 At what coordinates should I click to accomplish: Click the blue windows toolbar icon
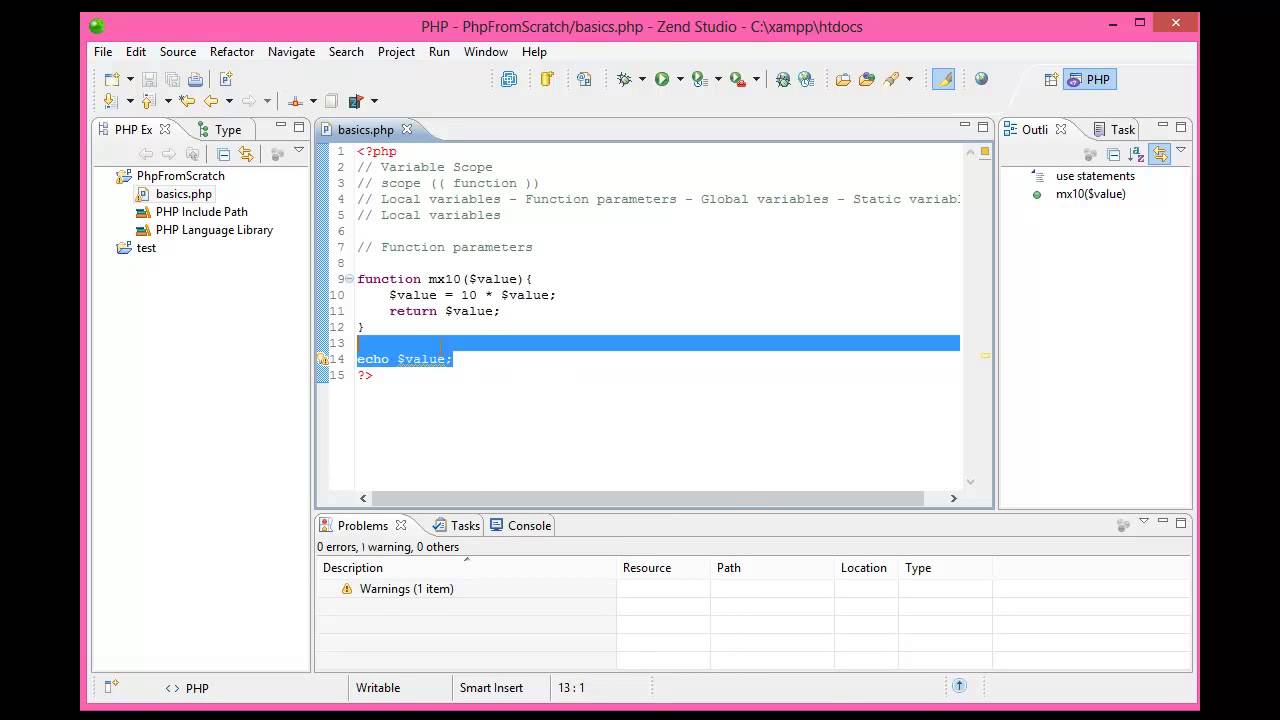coord(509,79)
